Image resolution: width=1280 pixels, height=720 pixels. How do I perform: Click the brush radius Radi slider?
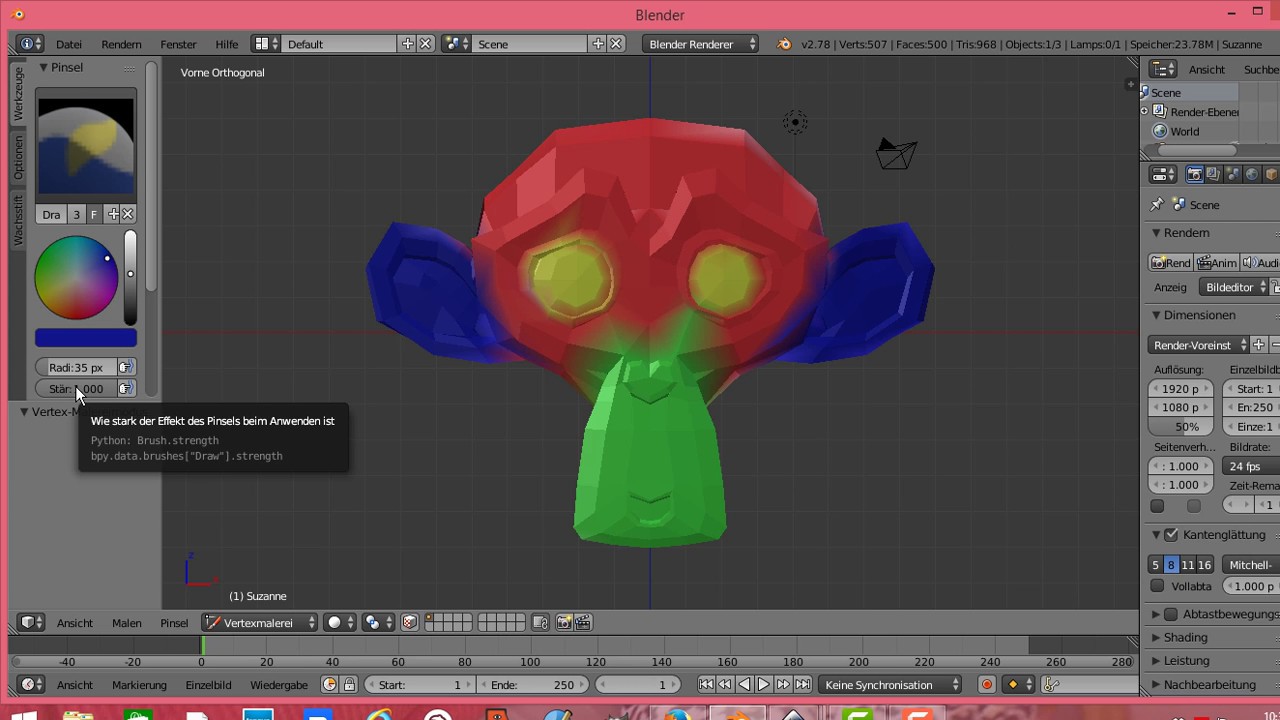click(77, 367)
